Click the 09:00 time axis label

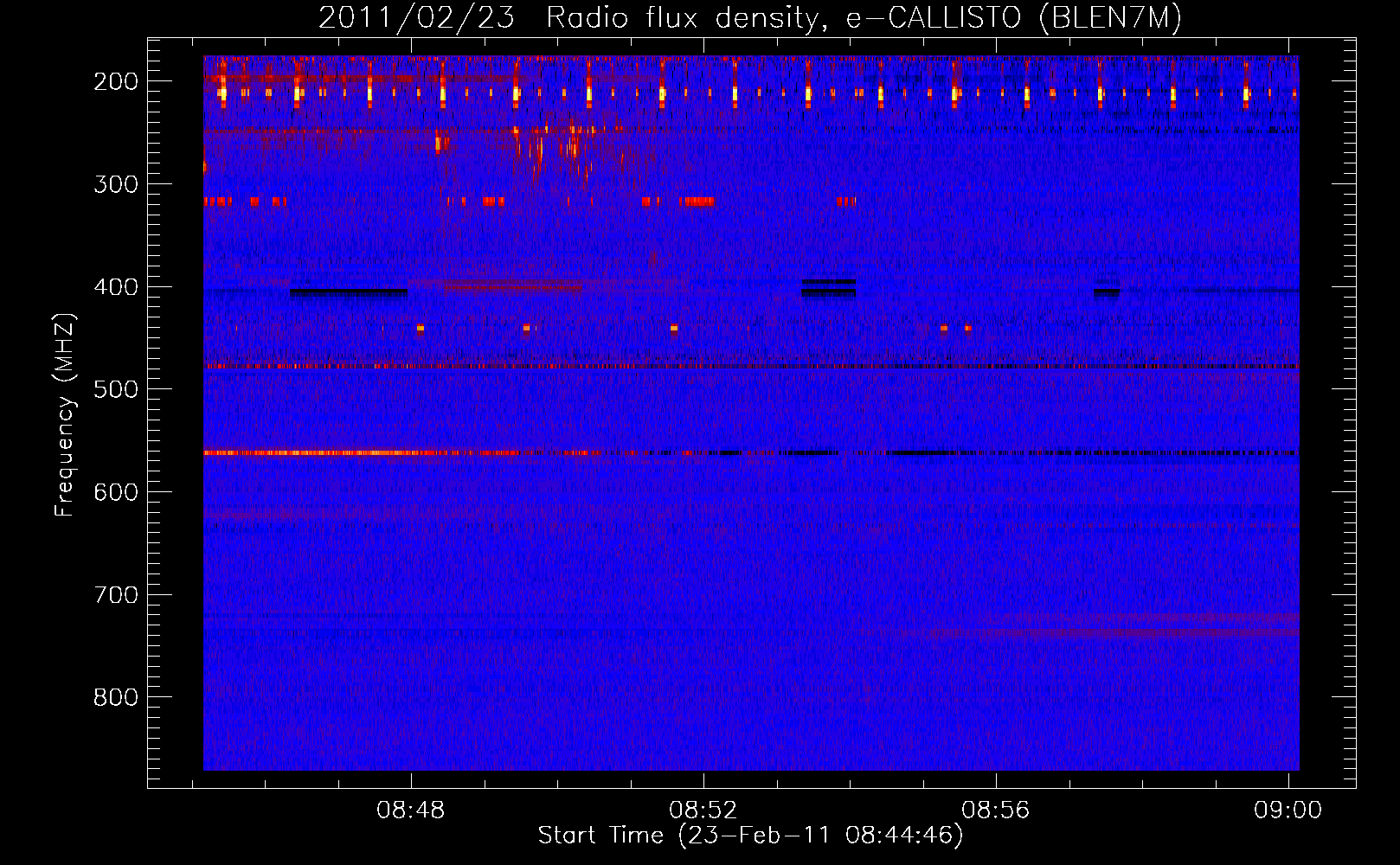1288,811
